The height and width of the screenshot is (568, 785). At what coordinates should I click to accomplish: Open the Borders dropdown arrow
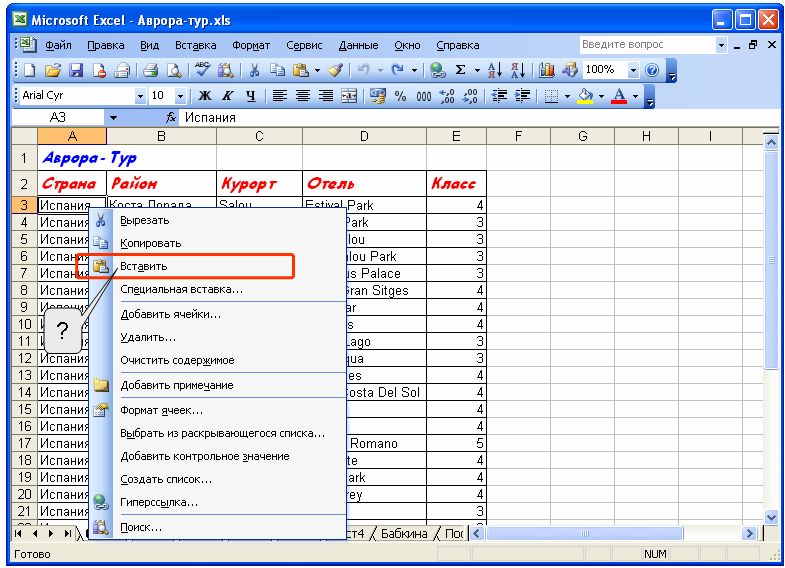pyautogui.click(x=567, y=96)
